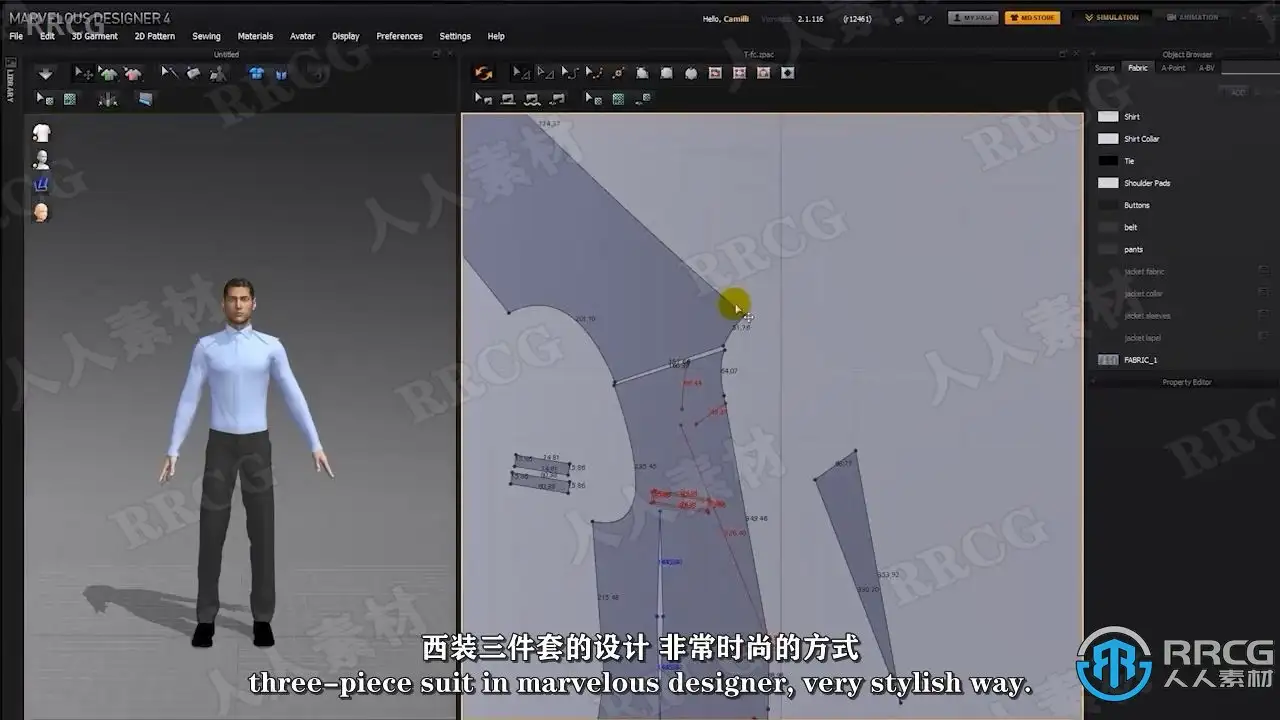Click the pink shirt garment tool
The height and width of the screenshot is (720, 1280).
click(x=132, y=73)
